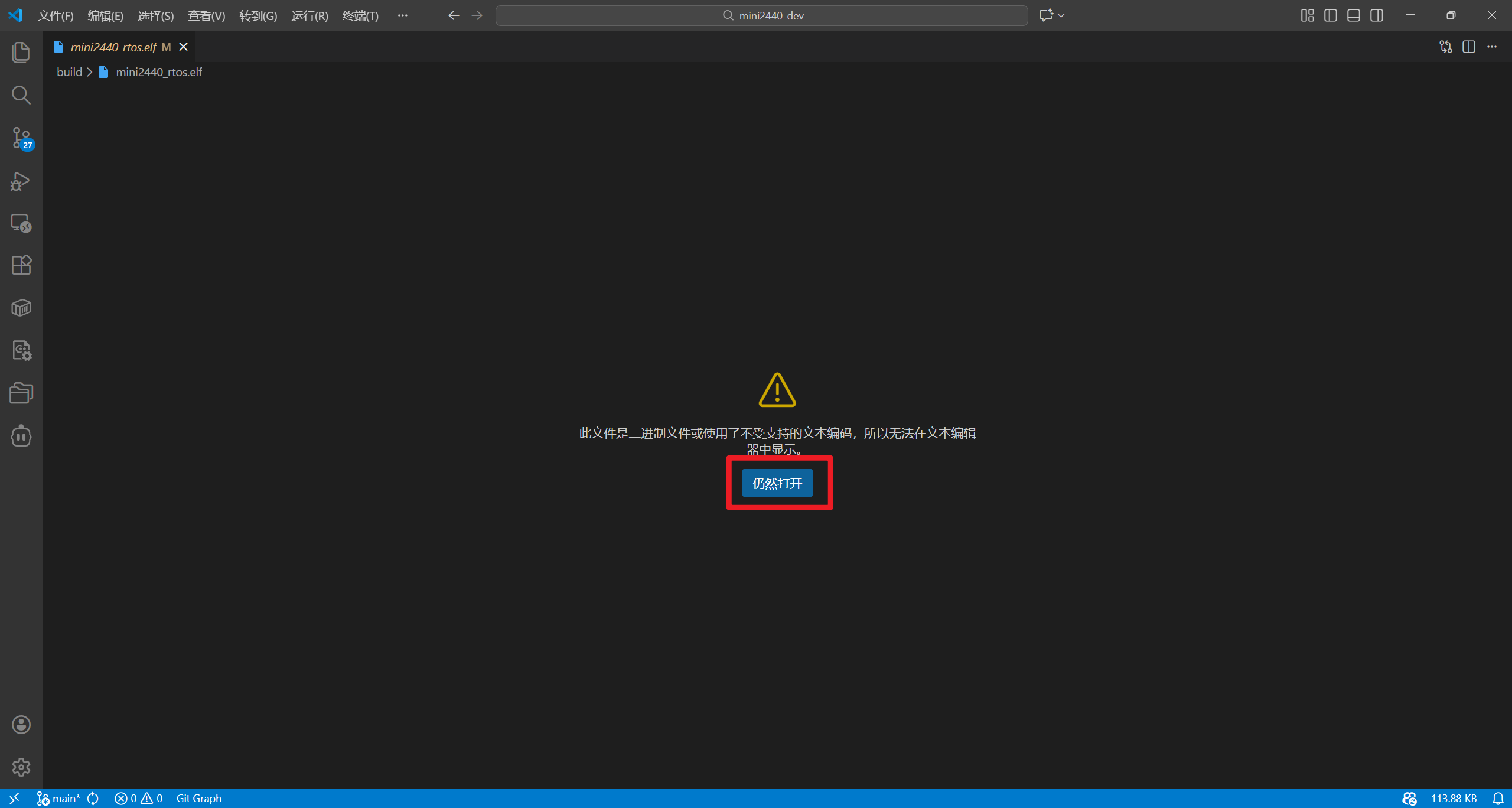Expand the Copilot chat dropdown arrow
The image size is (1512, 808).
point(1061,15)
